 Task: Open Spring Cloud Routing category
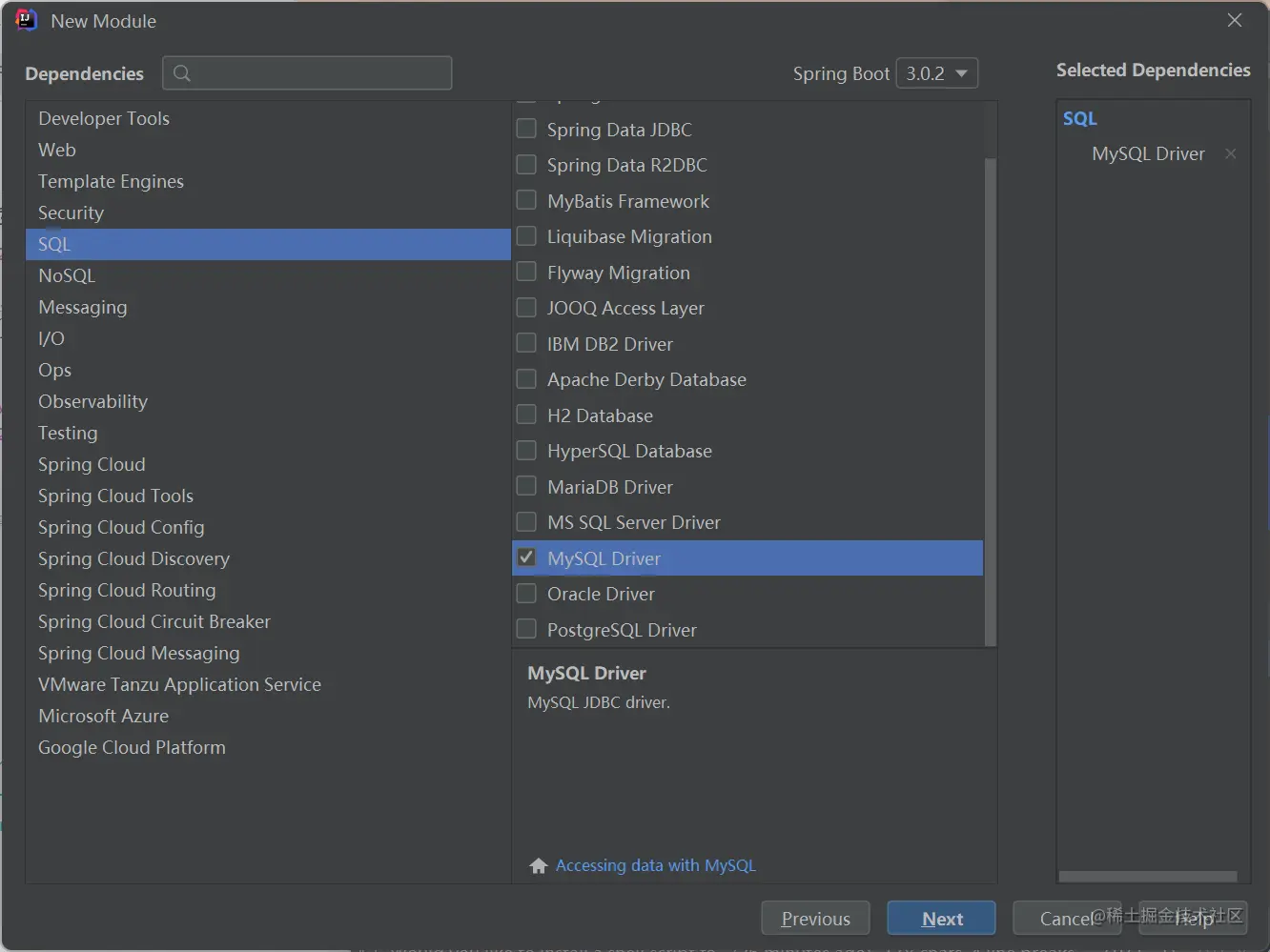coord(268,590)
